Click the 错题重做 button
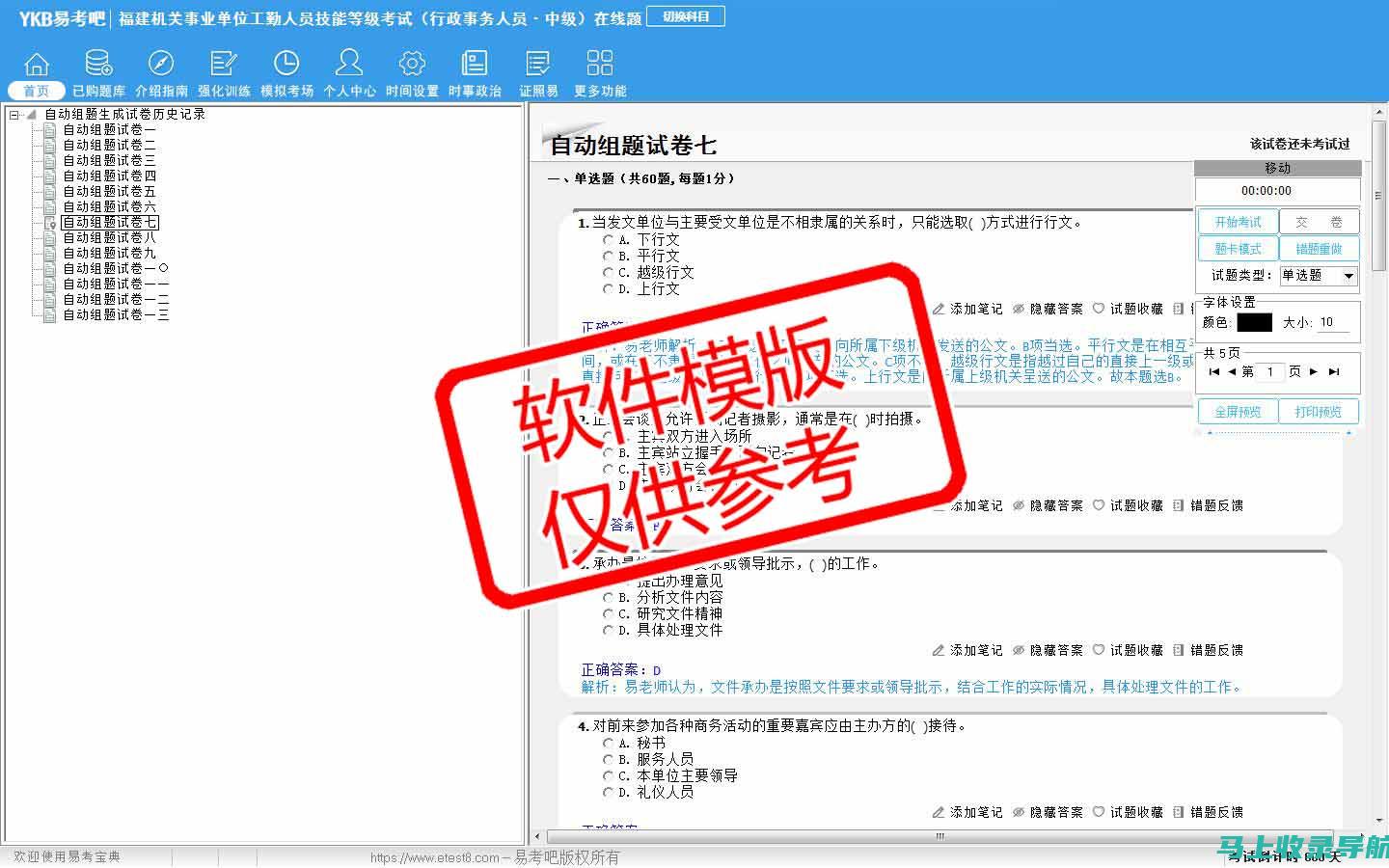This screenshot has width=1389, height=868. pos(1319,249)
